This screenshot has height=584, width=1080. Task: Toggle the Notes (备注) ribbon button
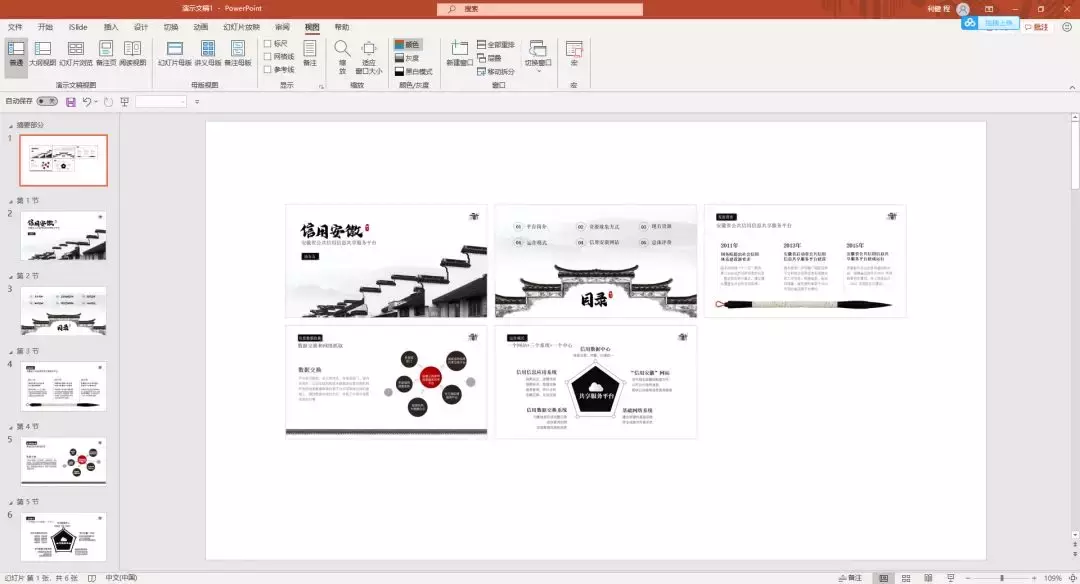tap(310, 54)
